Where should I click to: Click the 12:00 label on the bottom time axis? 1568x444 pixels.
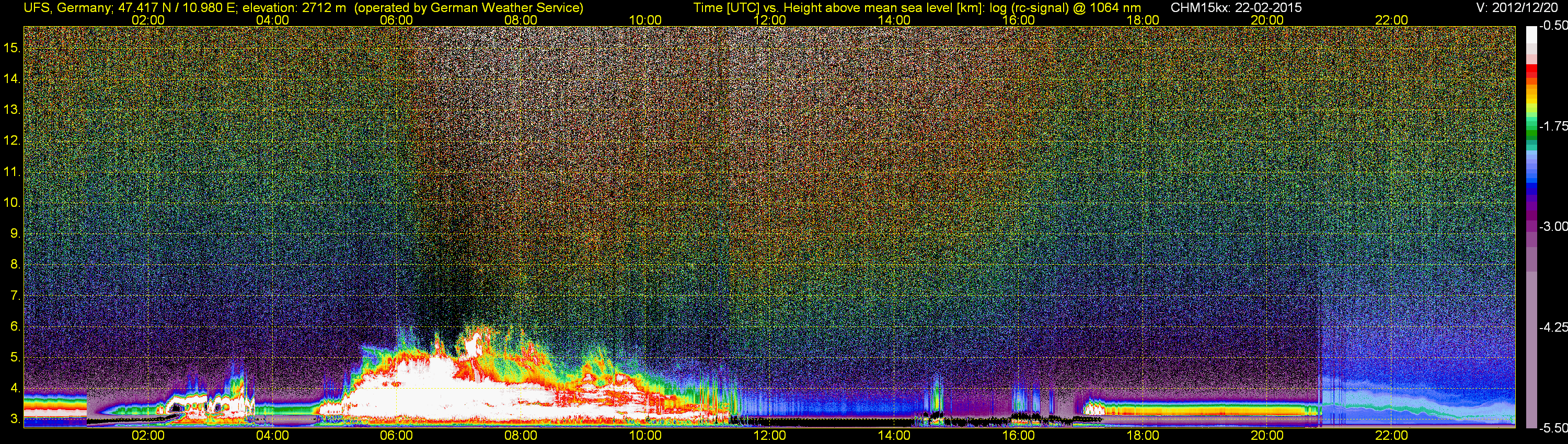[769, 436]
